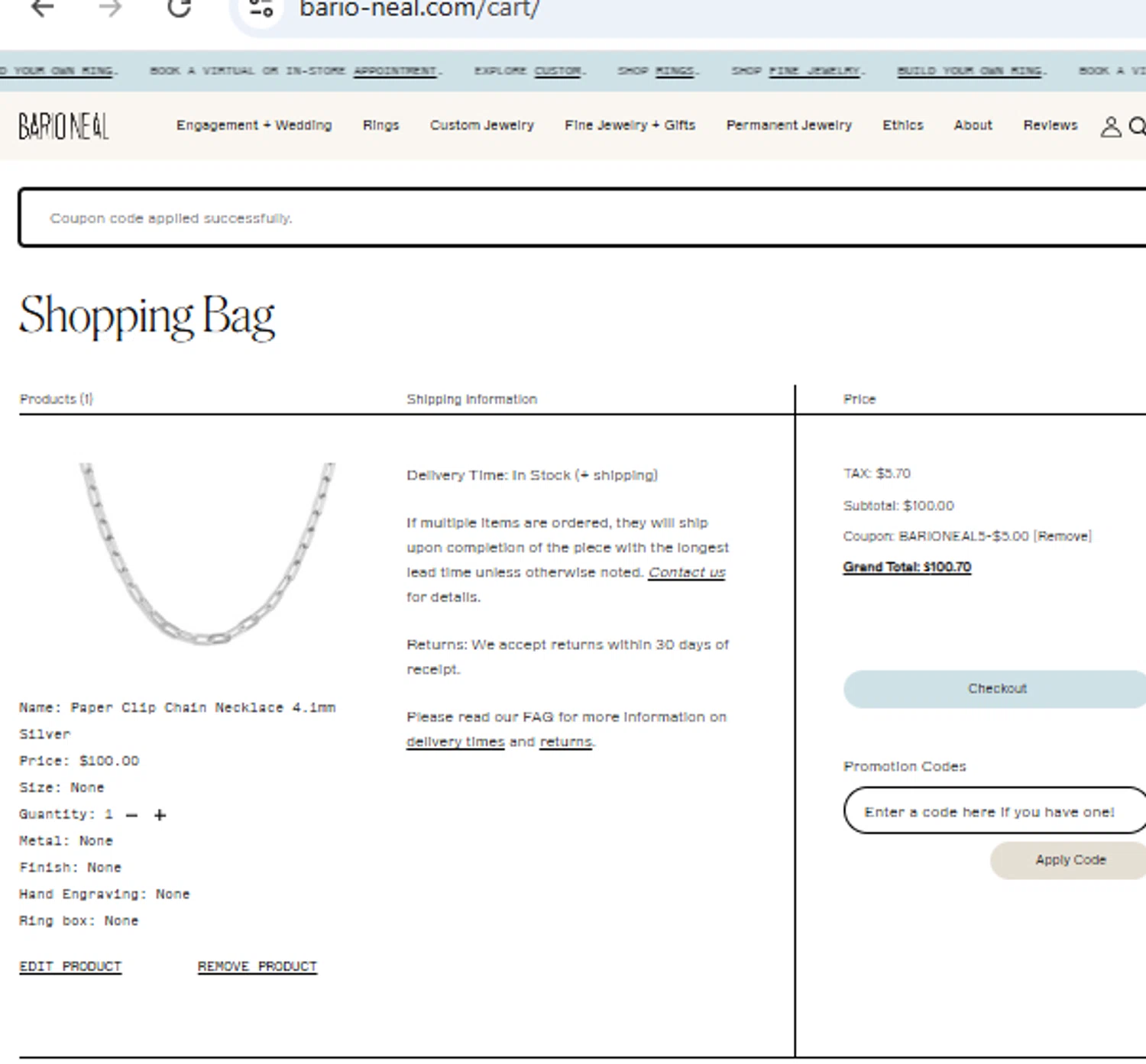Image resolution: width=1146 pixels, height=1064 pixels.
Task: Open Custom Jewelry menu
Action: 481,125
